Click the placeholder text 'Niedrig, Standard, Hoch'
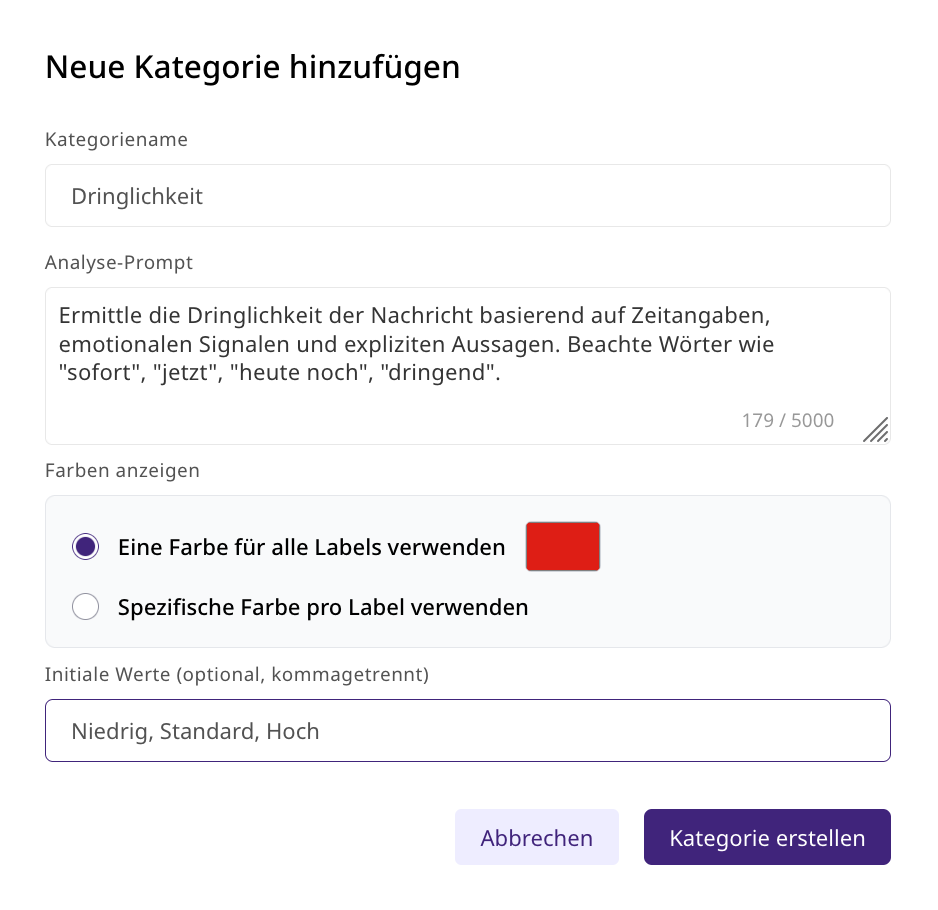Screen dimensions: 938x910 pos(195,731)
